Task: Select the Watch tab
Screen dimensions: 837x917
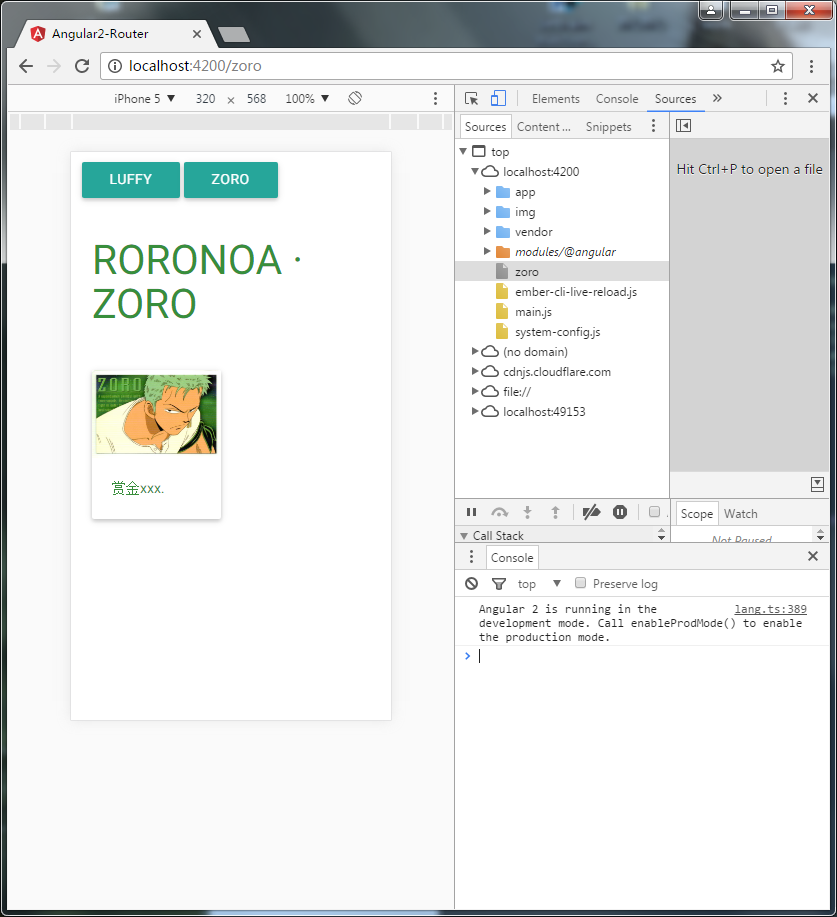Action: [x=740, y=513]
